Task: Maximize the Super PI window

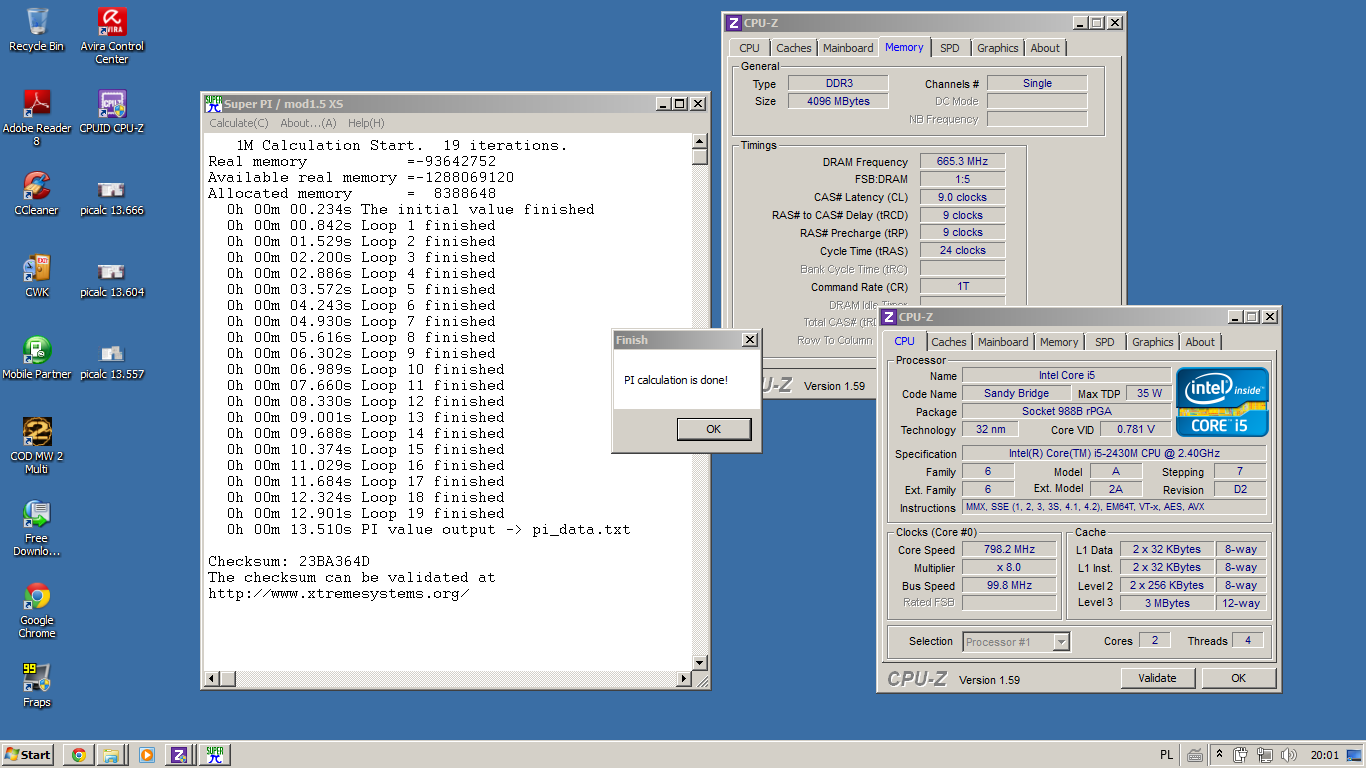Action: tap(680, 103)
